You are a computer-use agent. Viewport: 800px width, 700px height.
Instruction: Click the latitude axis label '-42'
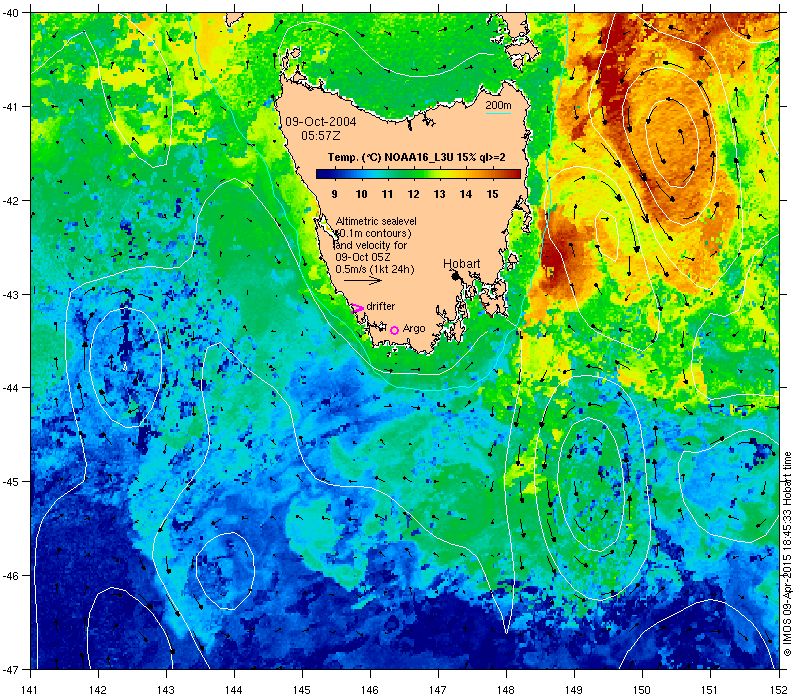click(10, 201)
